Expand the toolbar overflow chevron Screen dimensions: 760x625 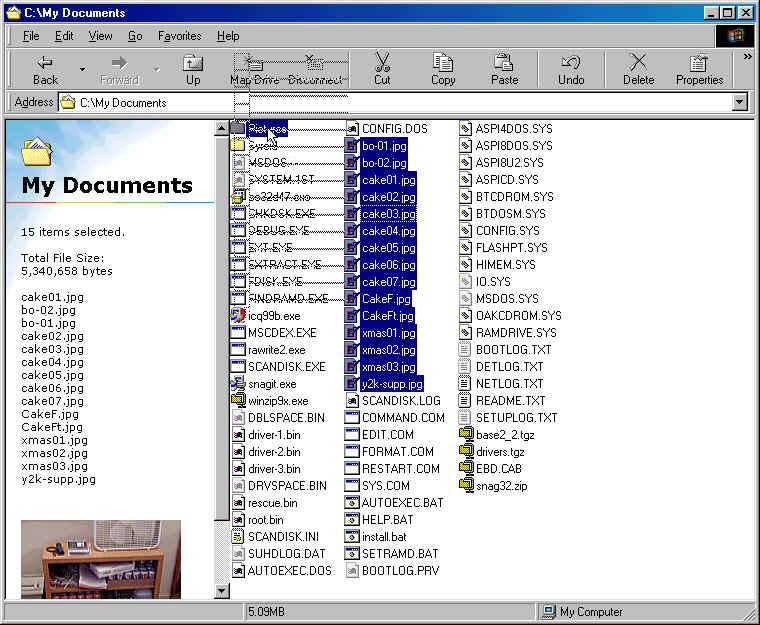pos(747,58)
